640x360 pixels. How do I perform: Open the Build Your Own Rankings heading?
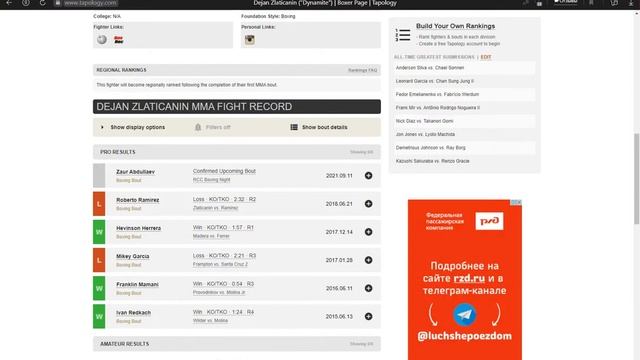(456, 26)
